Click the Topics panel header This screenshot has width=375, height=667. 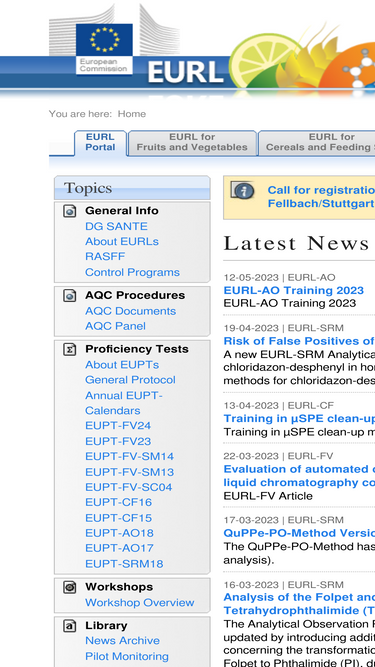132,188
